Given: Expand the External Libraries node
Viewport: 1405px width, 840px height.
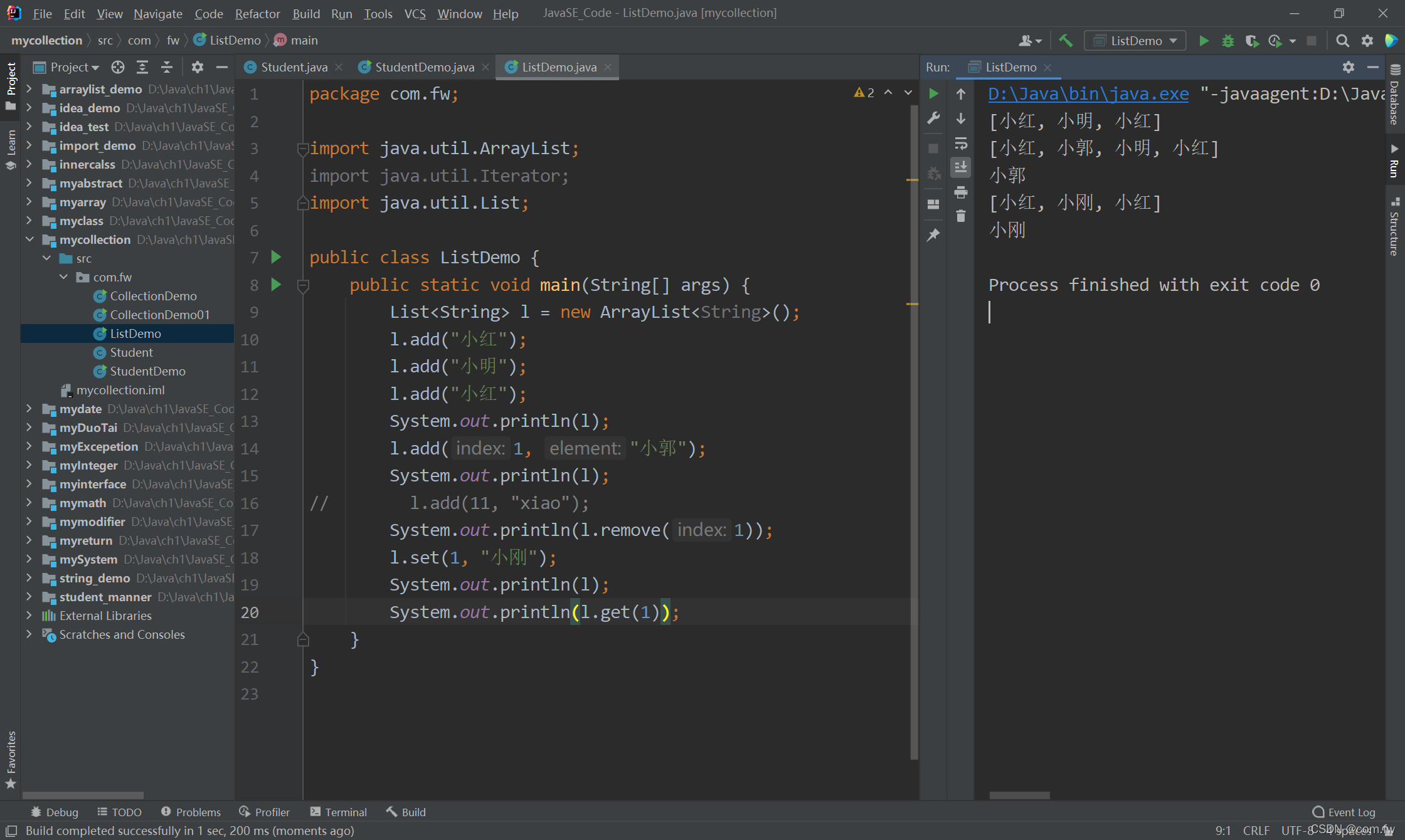Looking at the screenshot, I should pos(29,616).
